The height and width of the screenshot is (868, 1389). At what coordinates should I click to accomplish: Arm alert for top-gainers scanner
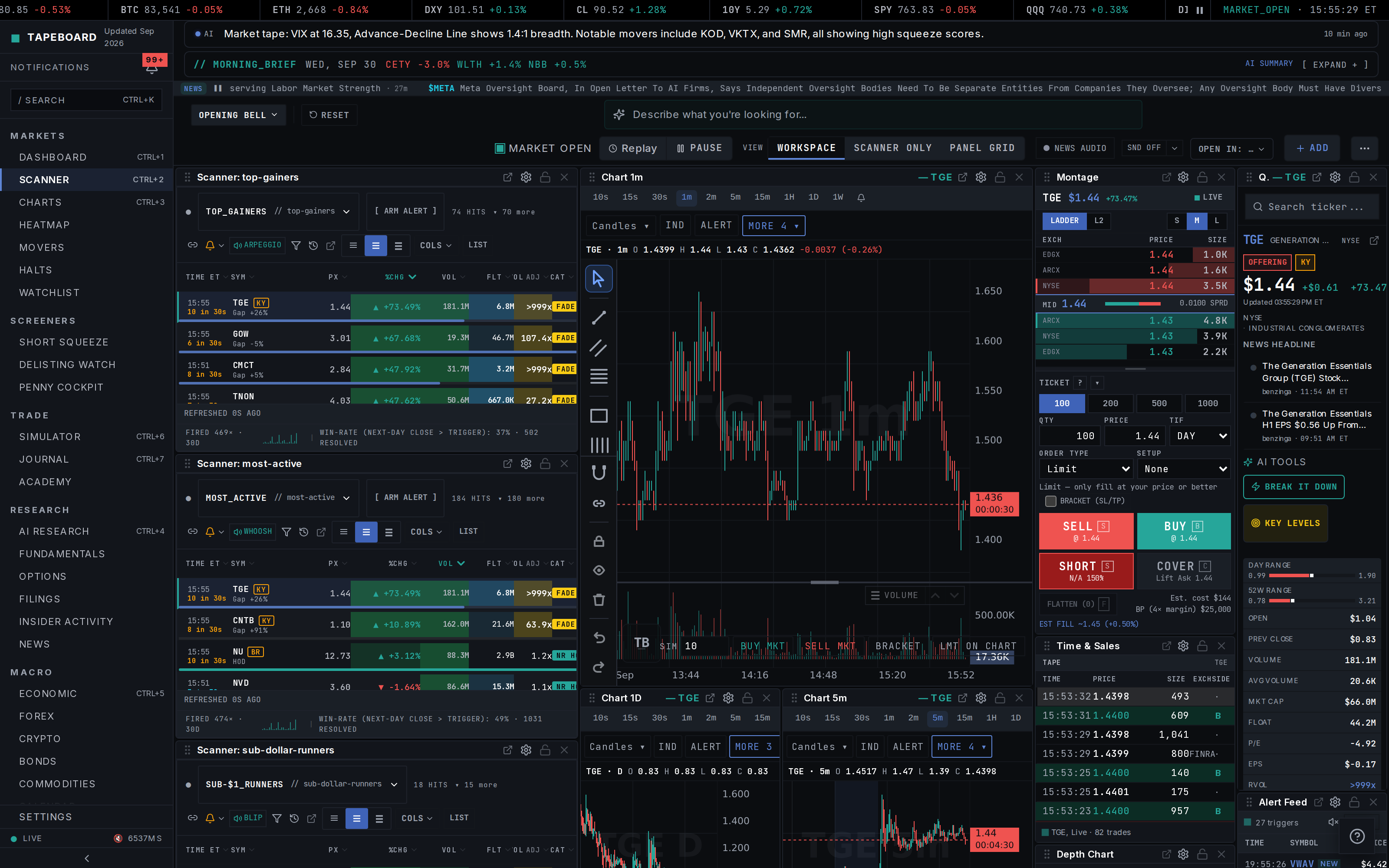coord(405,211)
